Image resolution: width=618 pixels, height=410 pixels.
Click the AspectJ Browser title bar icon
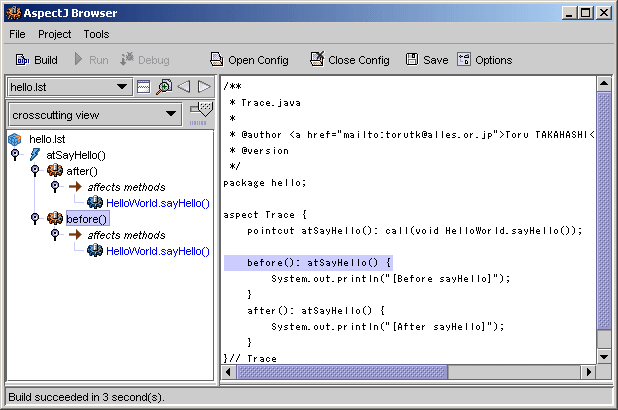[13, 13]
